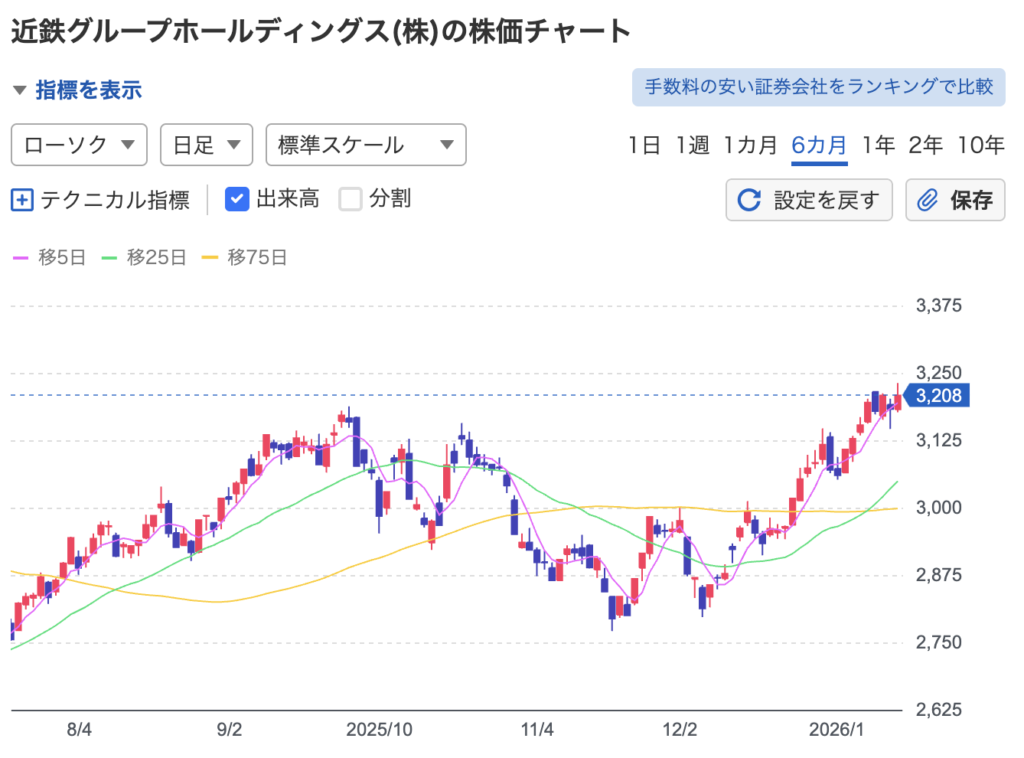The image size is (1024, 758).
Task: Uncheck the 出来高 volume checkbox
Action: point(237,199)
